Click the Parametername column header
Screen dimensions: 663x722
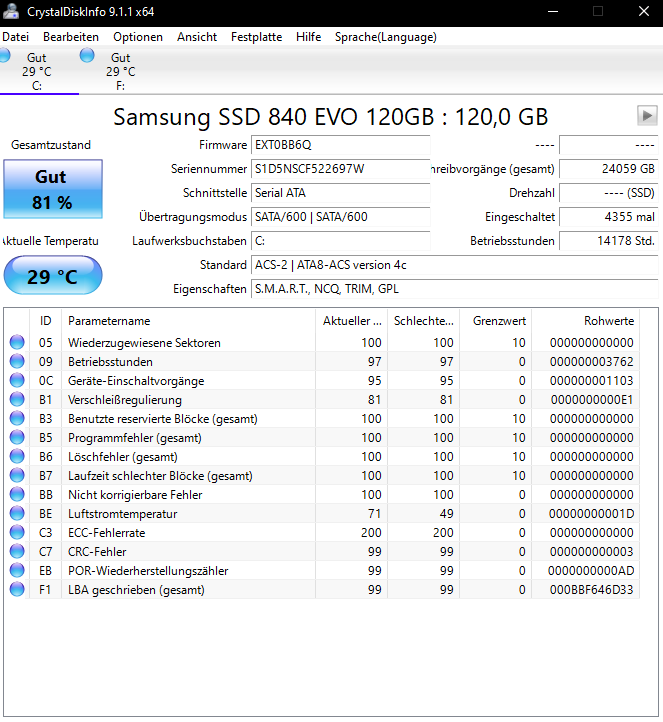point(188,320)
